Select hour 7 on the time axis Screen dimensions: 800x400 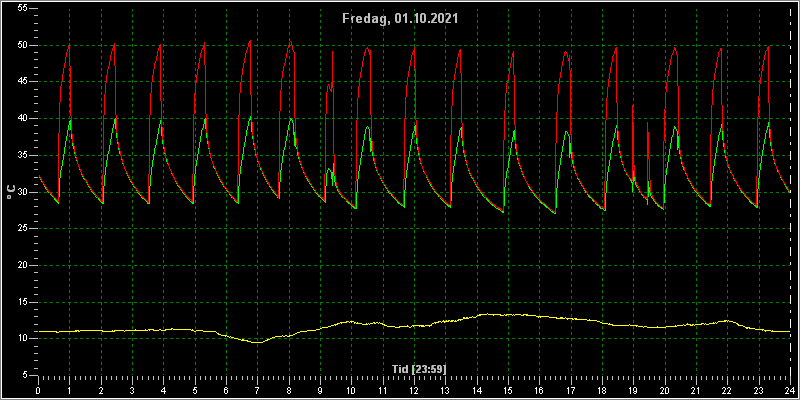[x=258, y=391]
